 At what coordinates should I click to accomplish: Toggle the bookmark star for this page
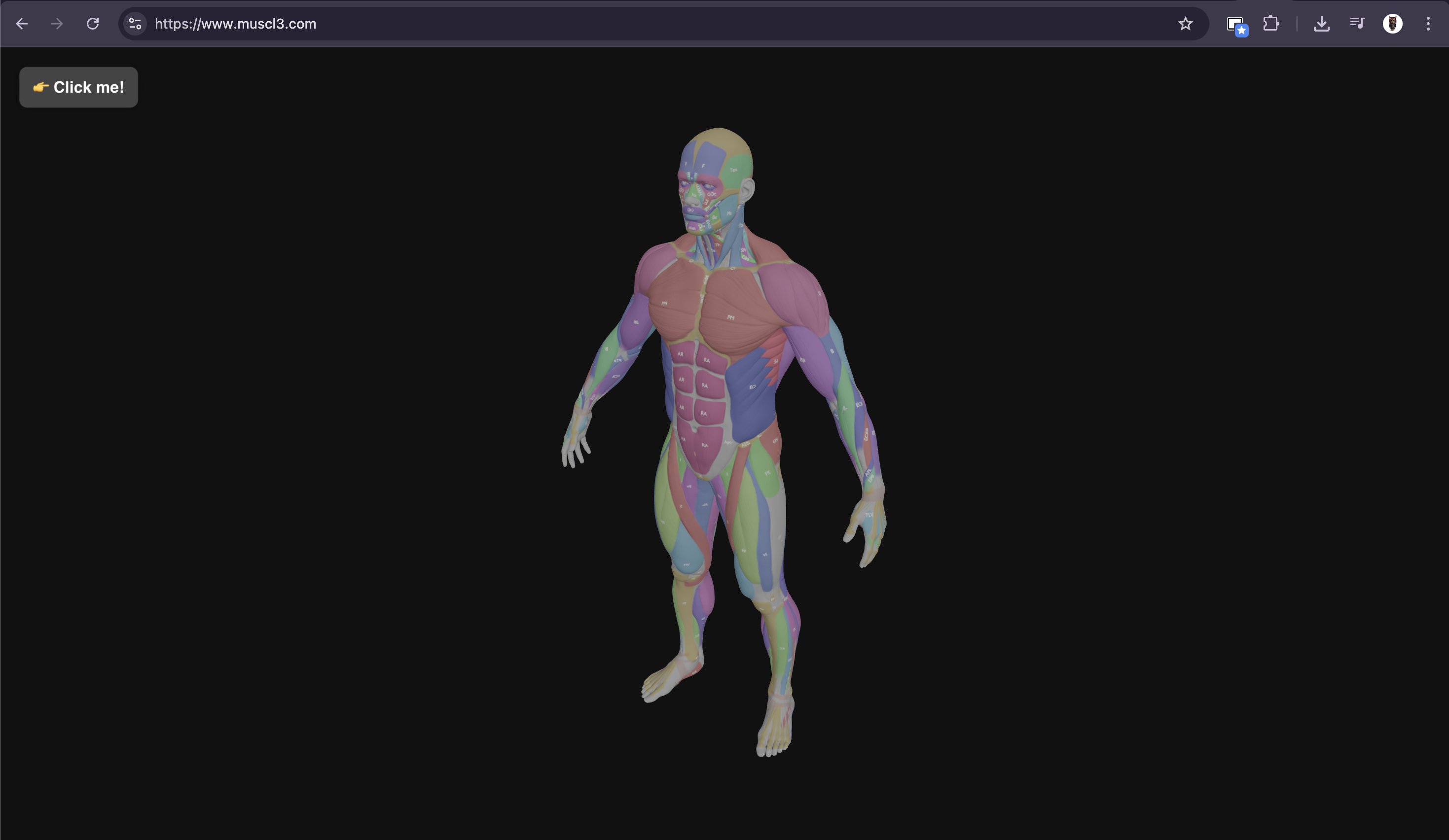tap(1186, 24)
